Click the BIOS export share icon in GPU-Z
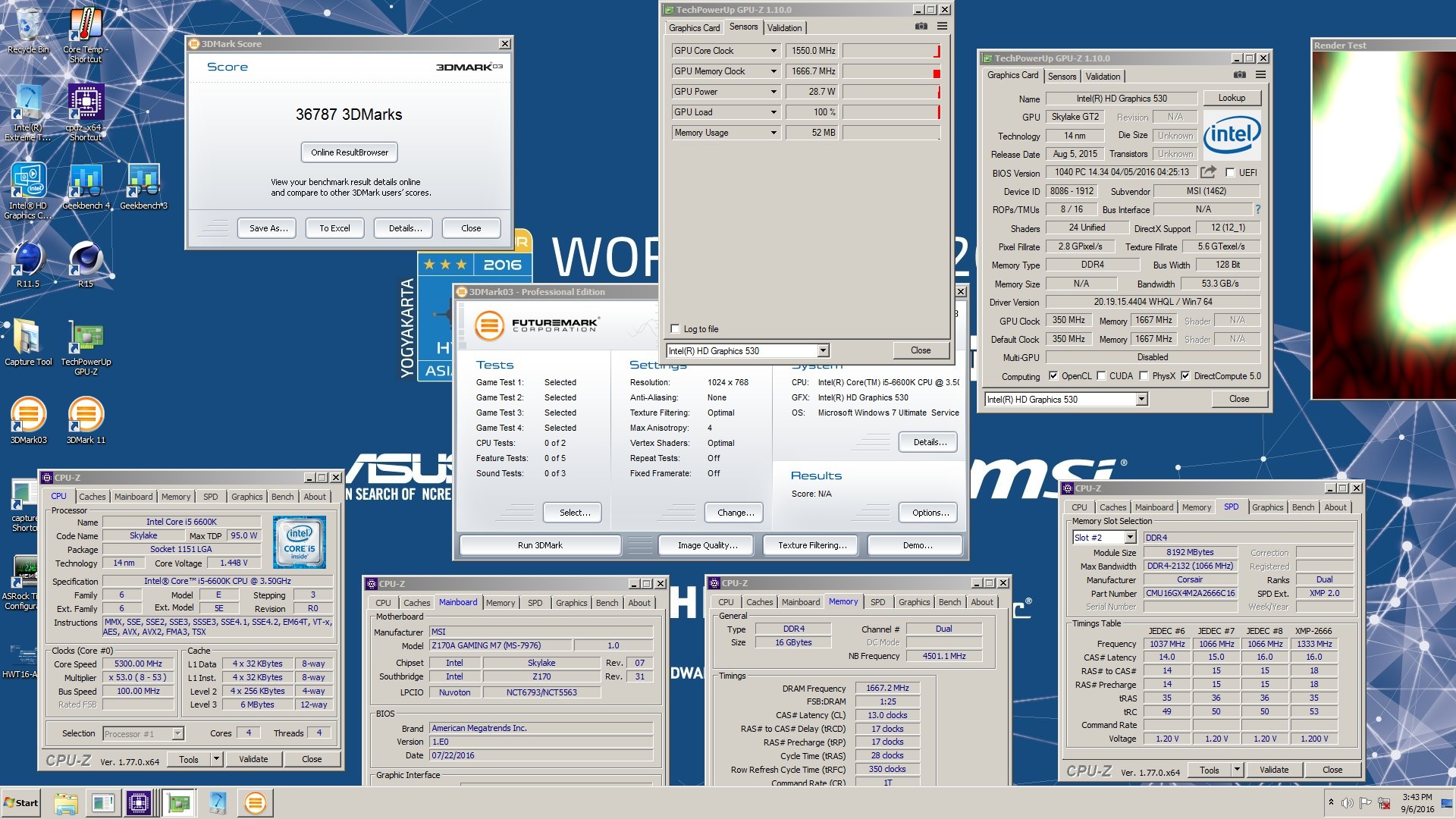Viewport: 1456px width, 819px height. (x=1209, y=172)
